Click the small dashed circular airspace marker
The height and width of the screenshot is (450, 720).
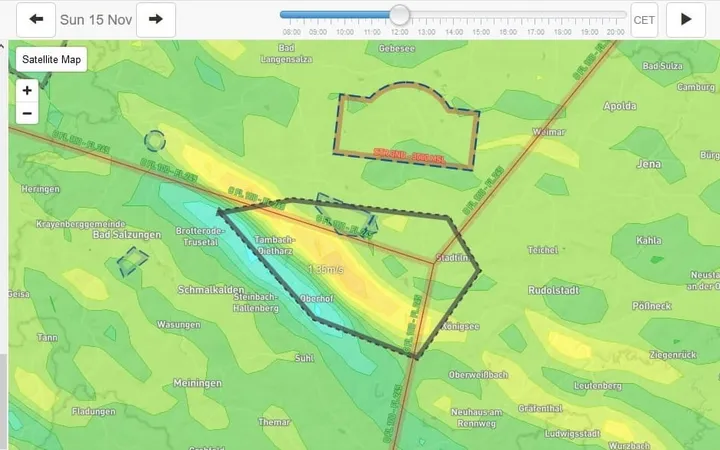[155, 141]
